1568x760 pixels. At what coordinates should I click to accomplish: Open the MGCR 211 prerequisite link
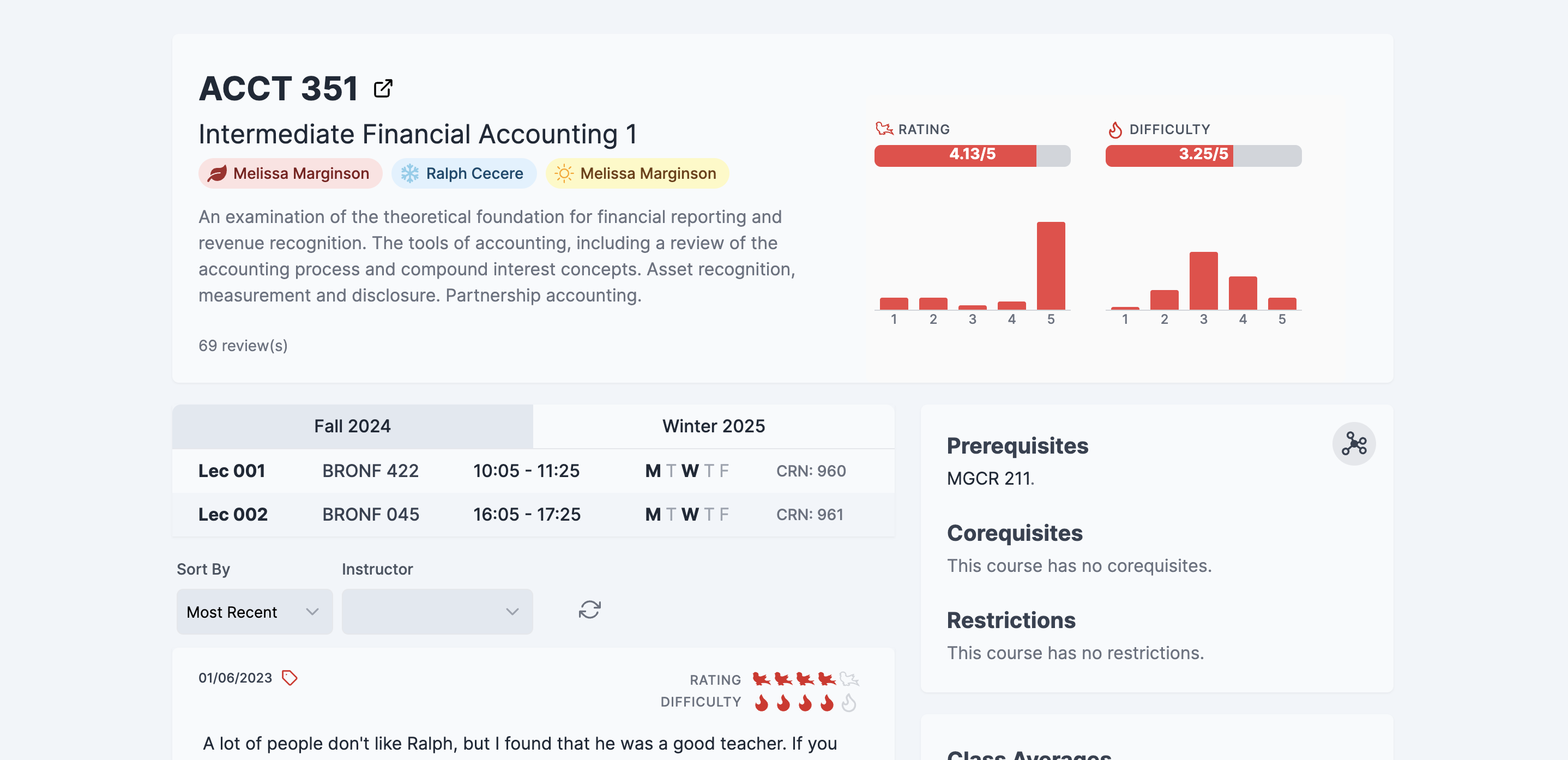click(989, 479)
